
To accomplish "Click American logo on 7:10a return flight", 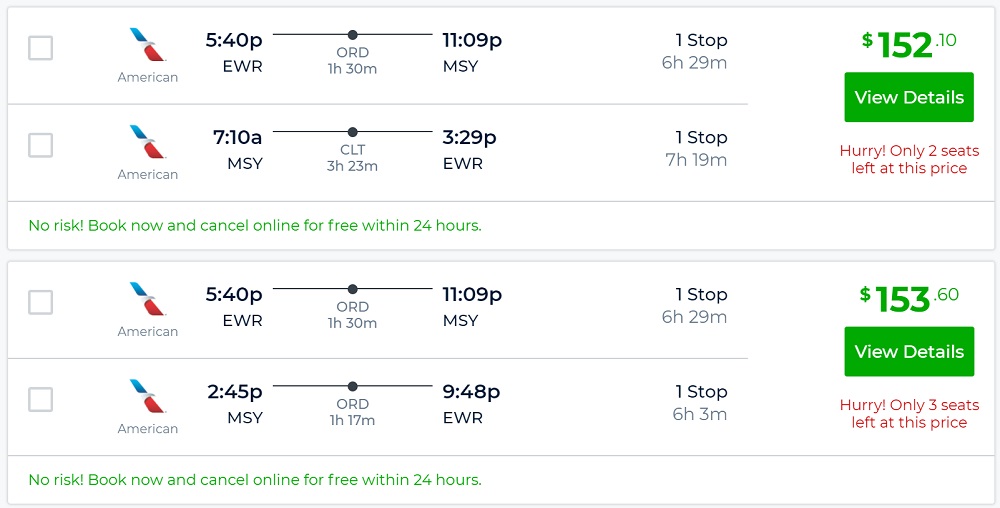I will (x=147, y=142).
